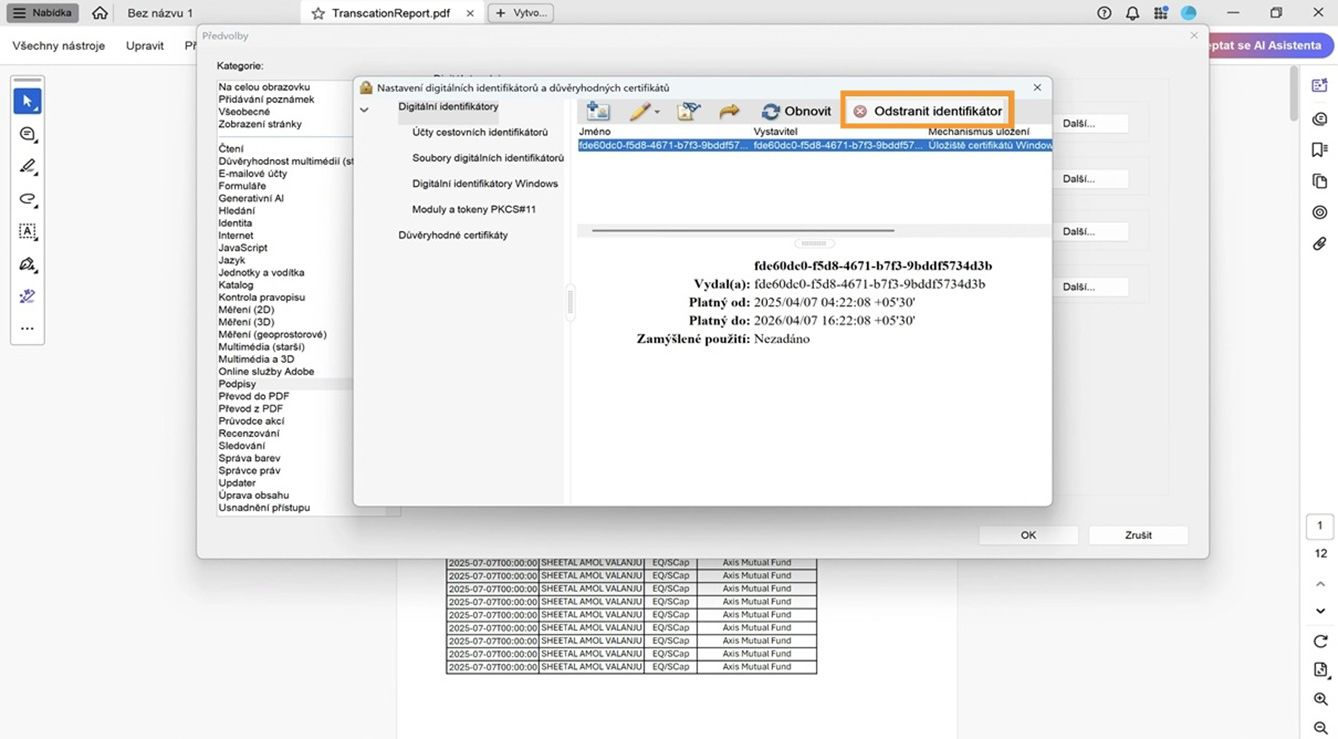Image resolution: width=1338 pixels, height=739 pixels.
Task: Select the arrow selection tool
Action: (x=27, y=100)
